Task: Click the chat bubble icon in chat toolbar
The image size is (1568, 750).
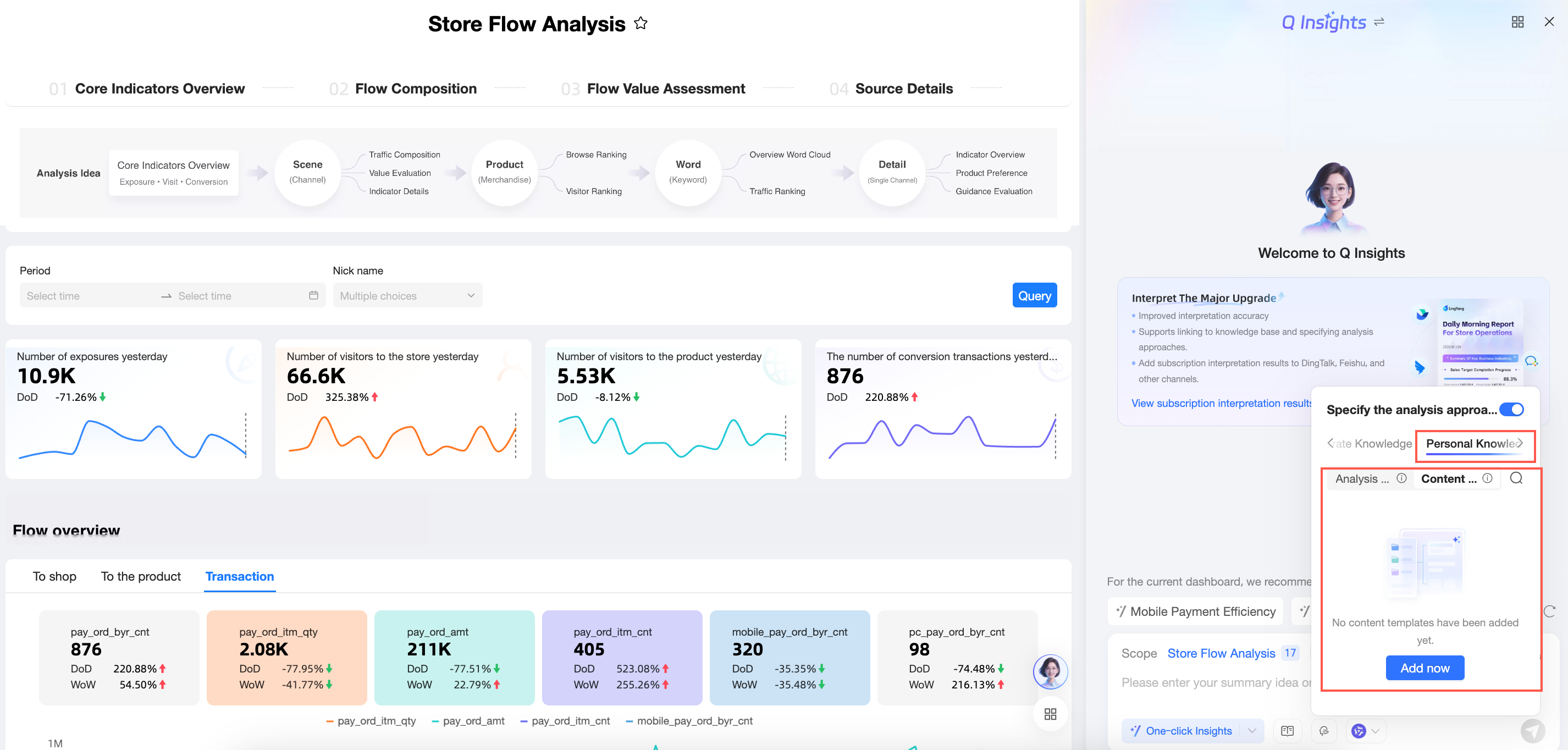Action: click(1323, 731)
